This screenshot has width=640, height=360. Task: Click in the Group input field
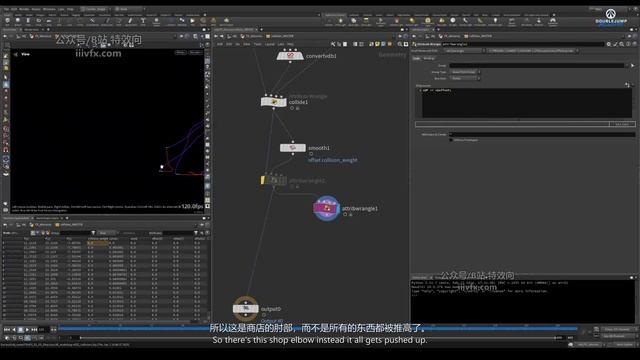click(537, 65)
